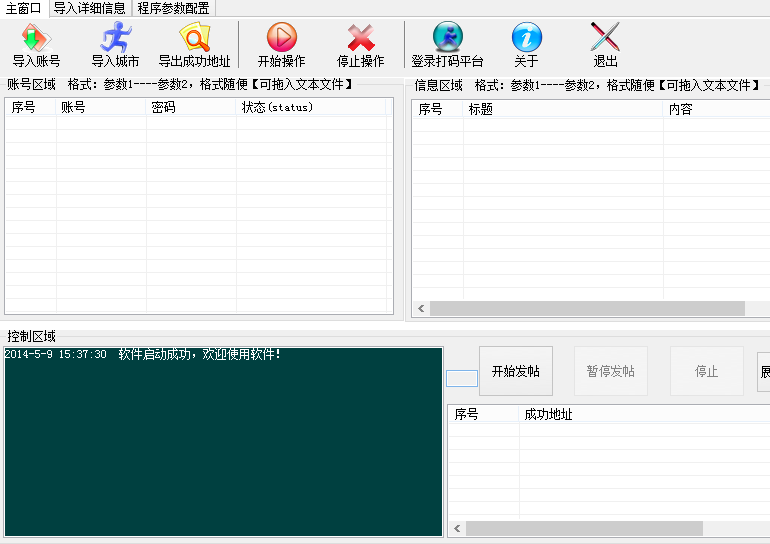Viewport: 770px width, 544px height.
Task: Click the 成功地址 column header
Action: [640, 414]
